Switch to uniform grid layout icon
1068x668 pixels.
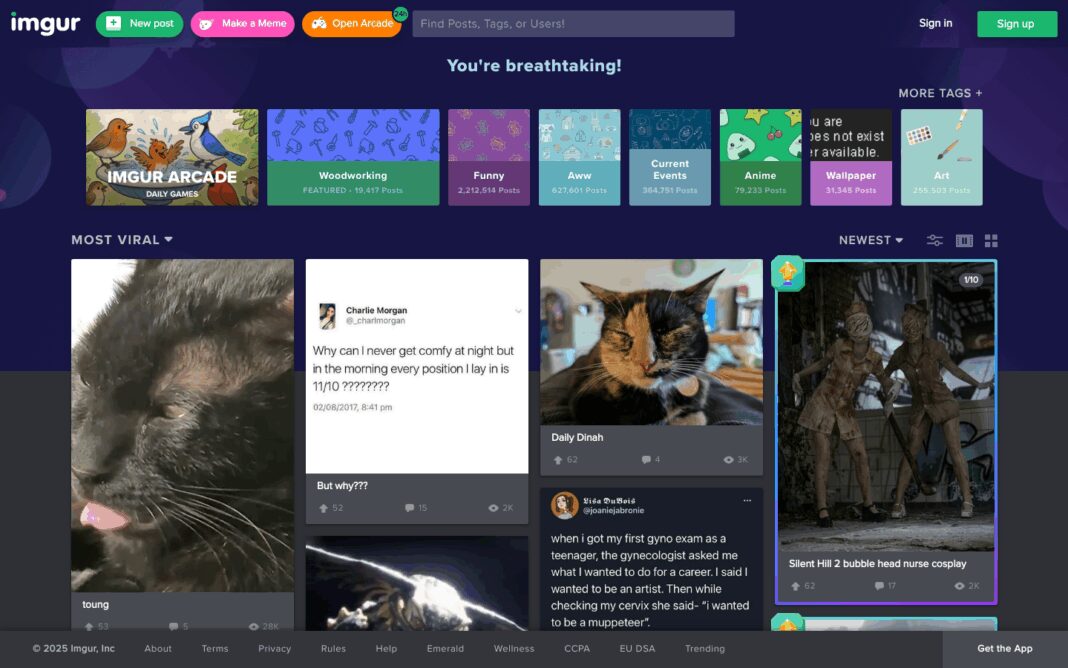(991, 240)
